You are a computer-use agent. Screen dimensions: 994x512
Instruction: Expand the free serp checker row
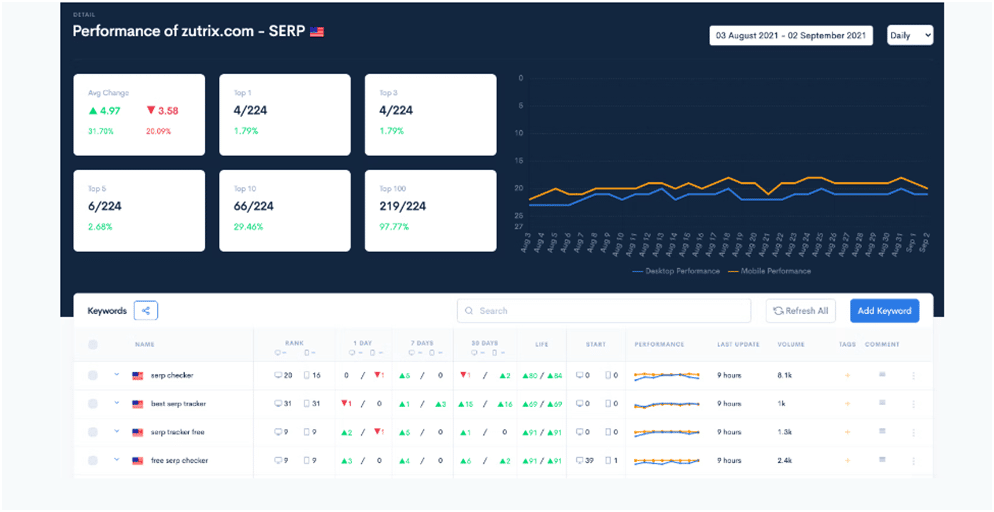(x=116, y=460)
